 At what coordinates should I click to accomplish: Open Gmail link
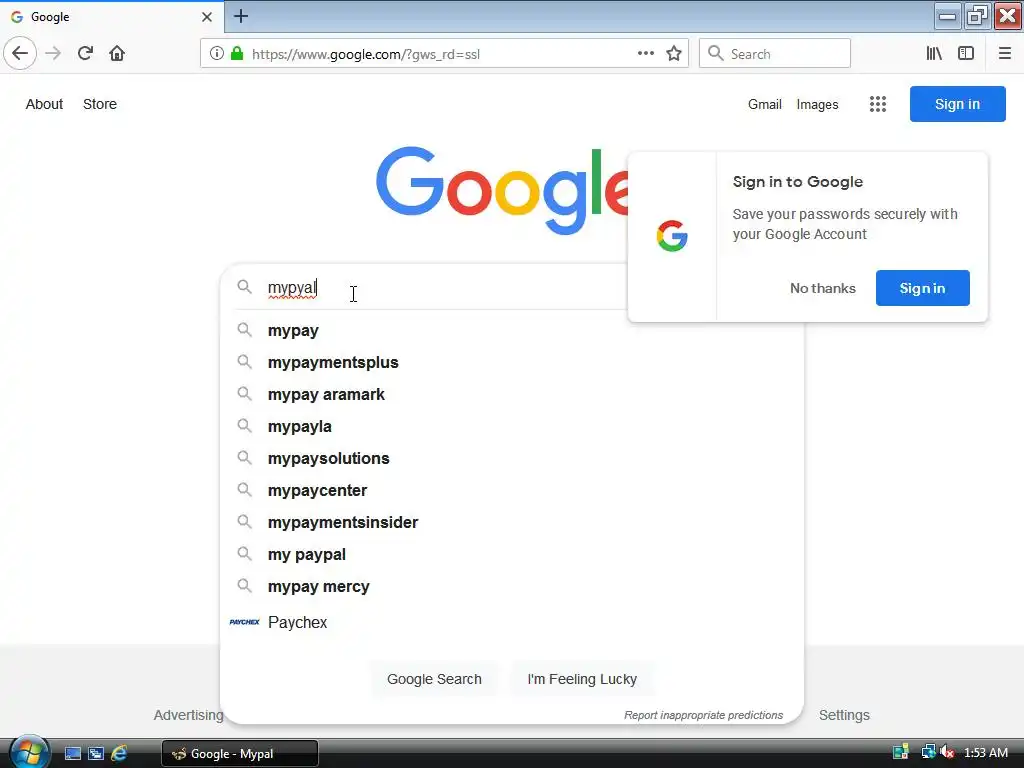coord(765,104)
